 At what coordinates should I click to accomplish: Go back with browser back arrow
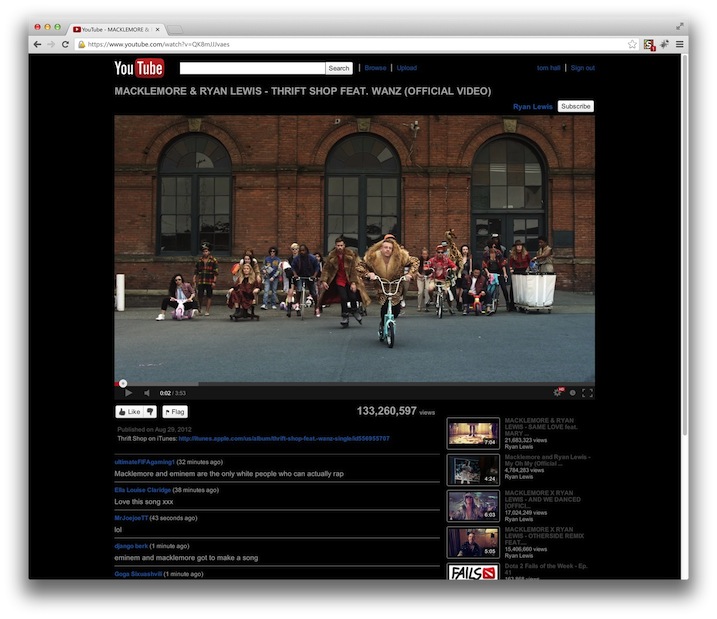pos(37,44)
